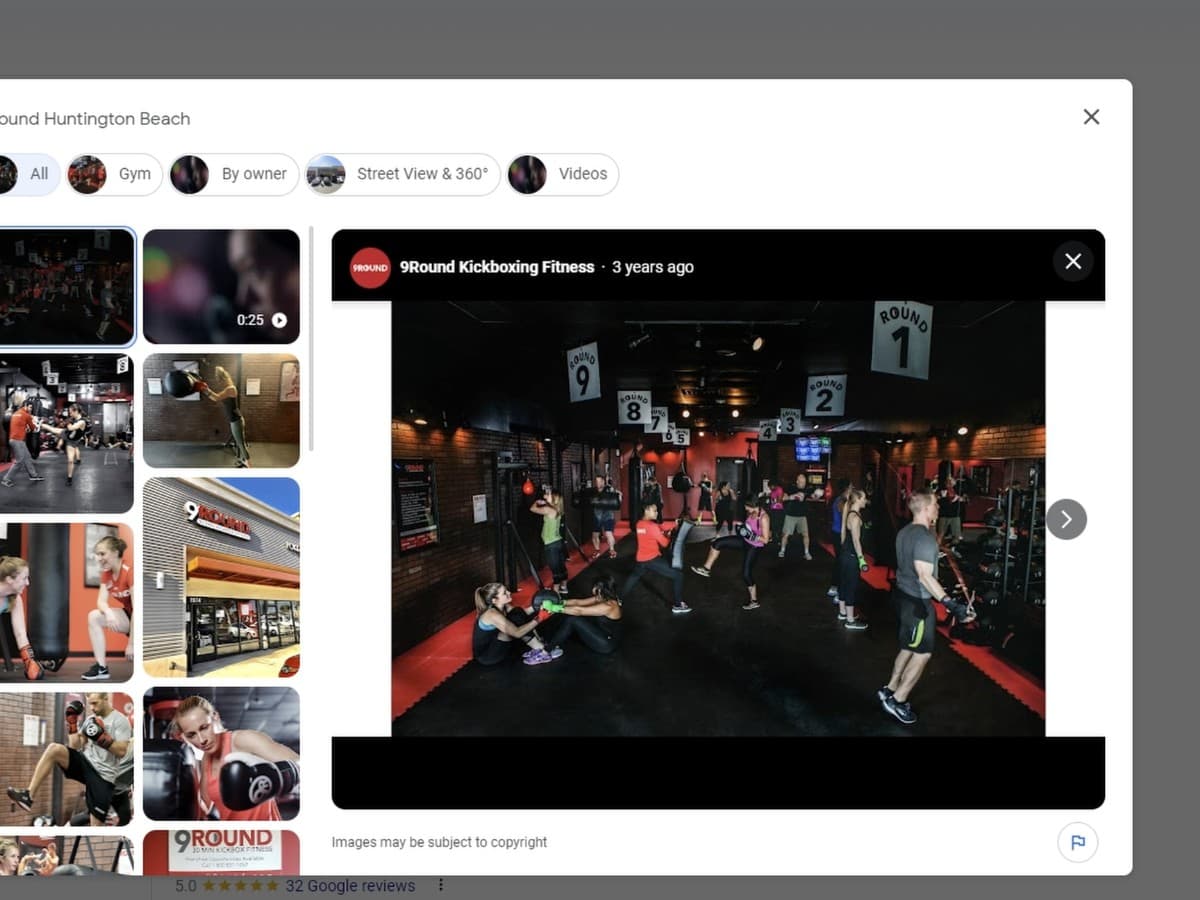Open photo of woman hitting speed bag
1200x900 pixels.
click(221, 410)
